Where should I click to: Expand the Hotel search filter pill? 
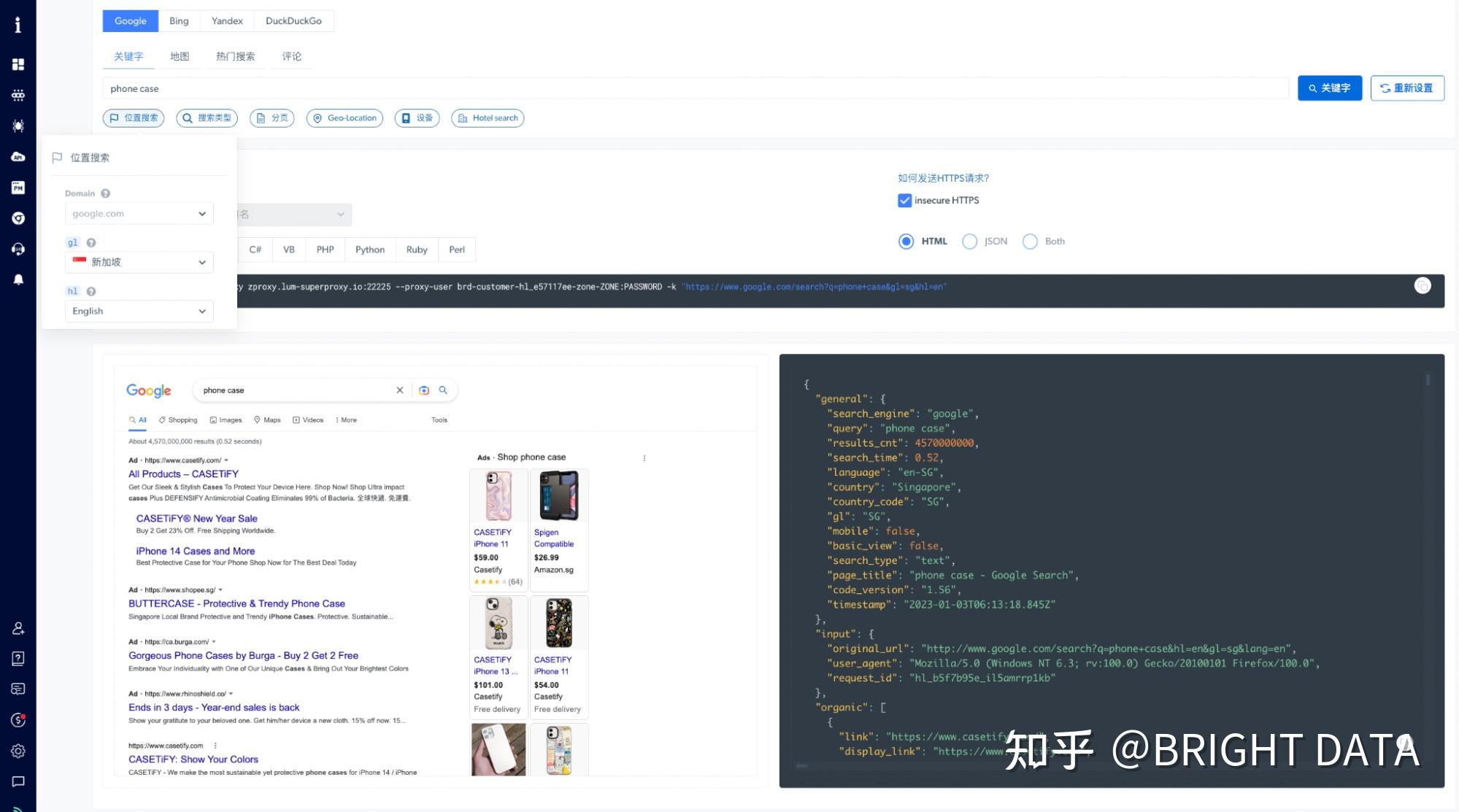488,118
